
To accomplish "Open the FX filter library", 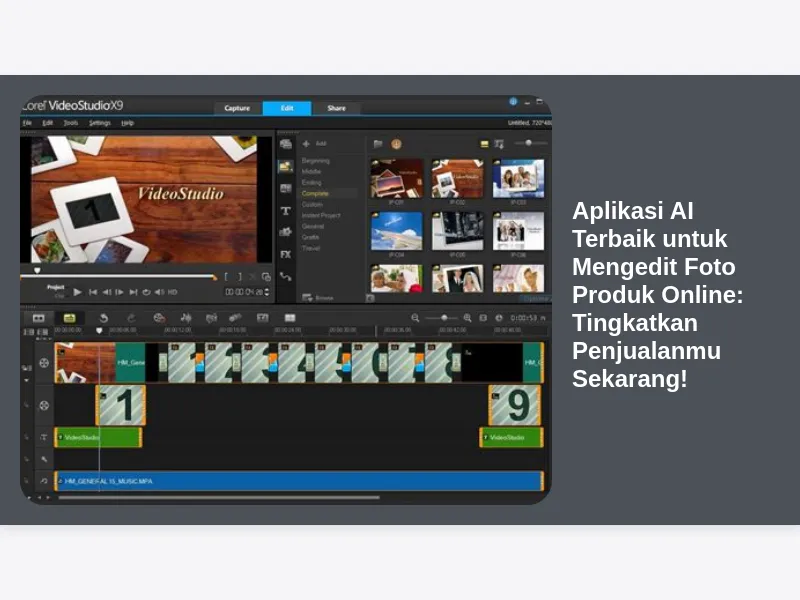I will tap(286, 254).
